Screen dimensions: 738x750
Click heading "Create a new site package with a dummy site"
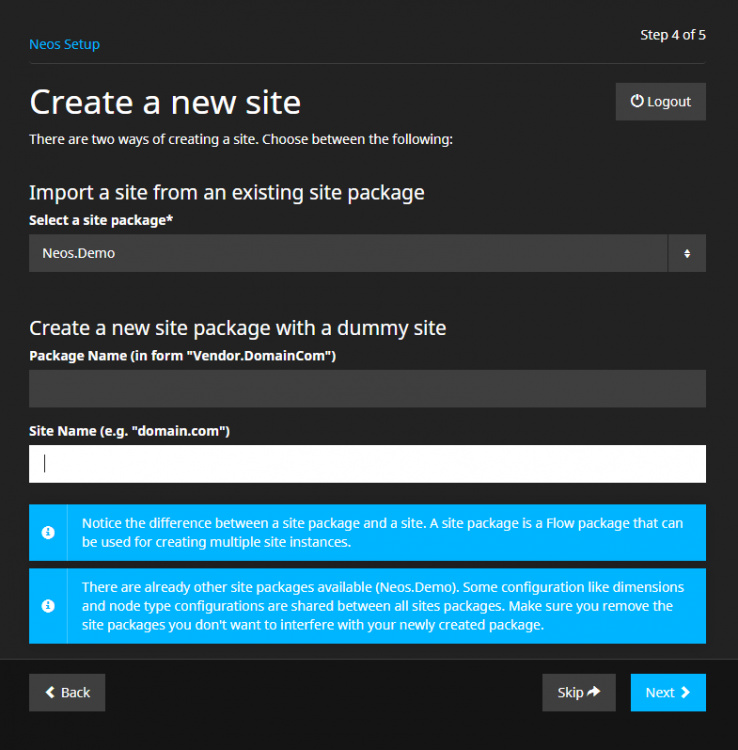[238, 328]
